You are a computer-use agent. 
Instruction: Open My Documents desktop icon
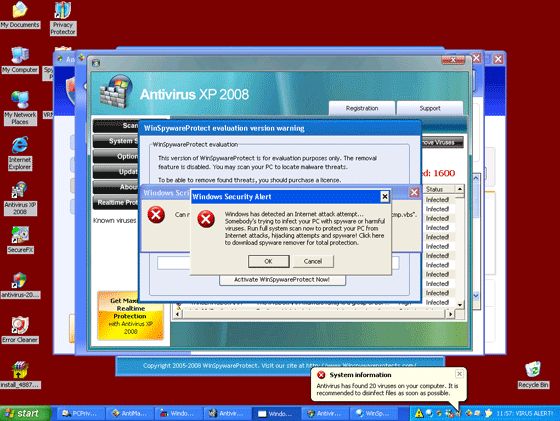tap(20, 15)
